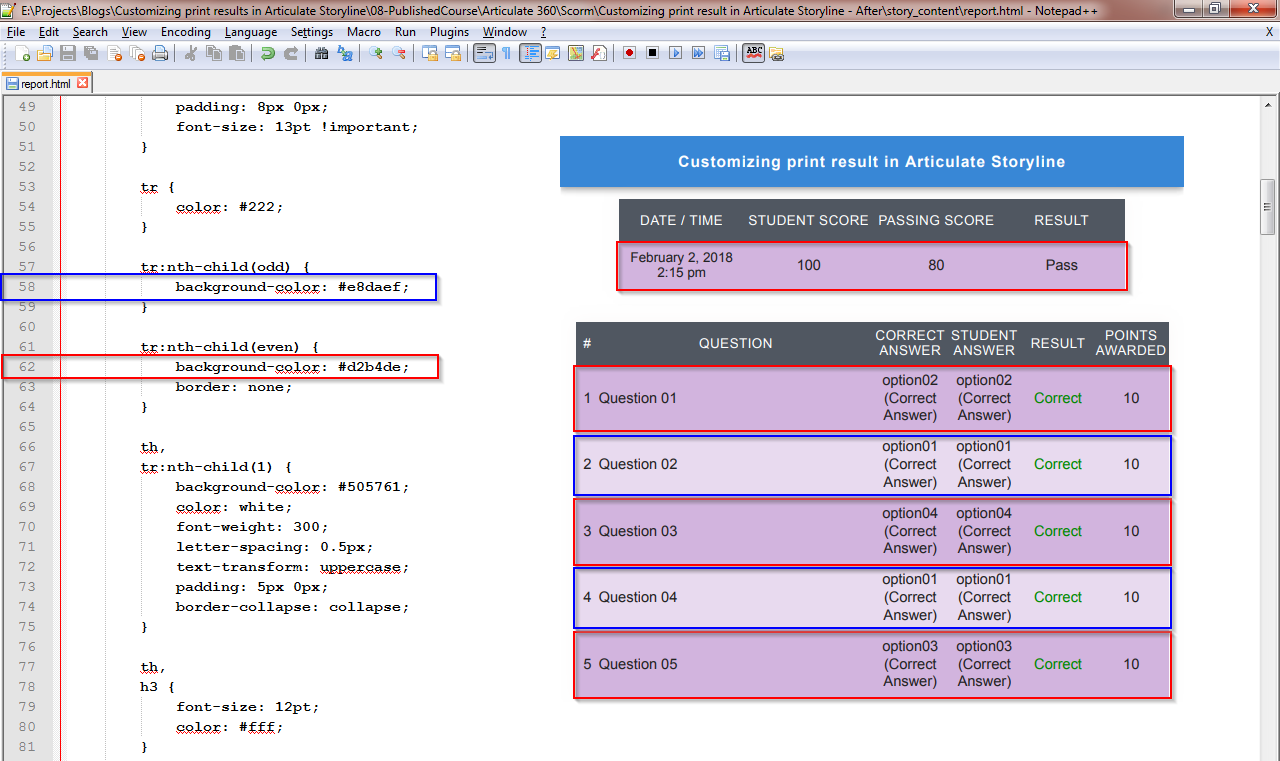Click line number 58 in the margin

[27, 287]
